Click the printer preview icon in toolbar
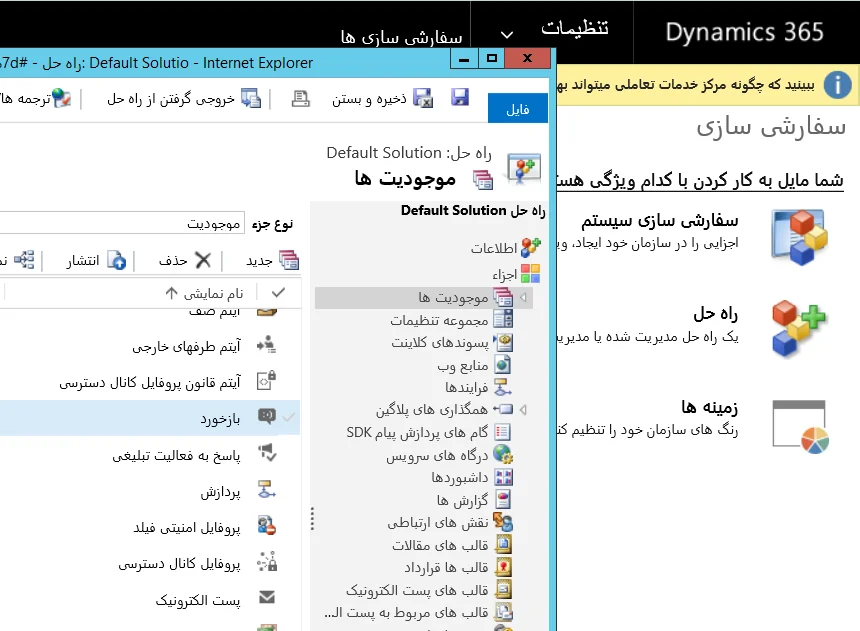 click(301, 99)
